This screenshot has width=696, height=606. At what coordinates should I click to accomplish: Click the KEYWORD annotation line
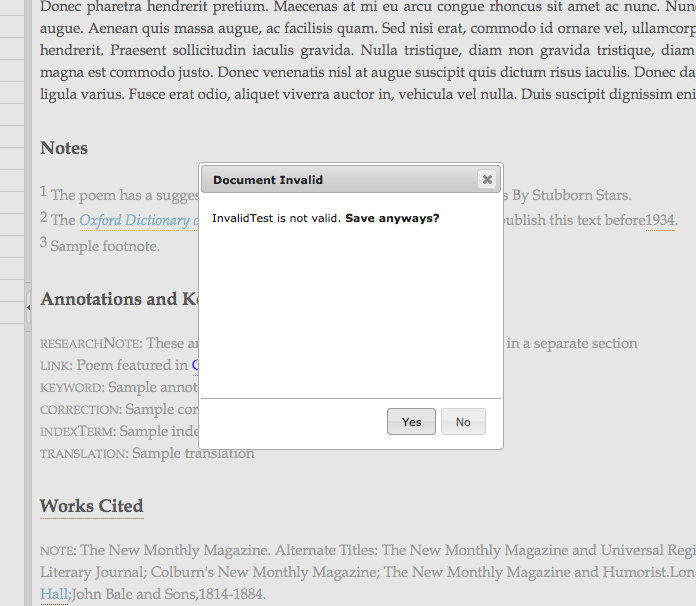pyautogui.click(x=119, y=387)
